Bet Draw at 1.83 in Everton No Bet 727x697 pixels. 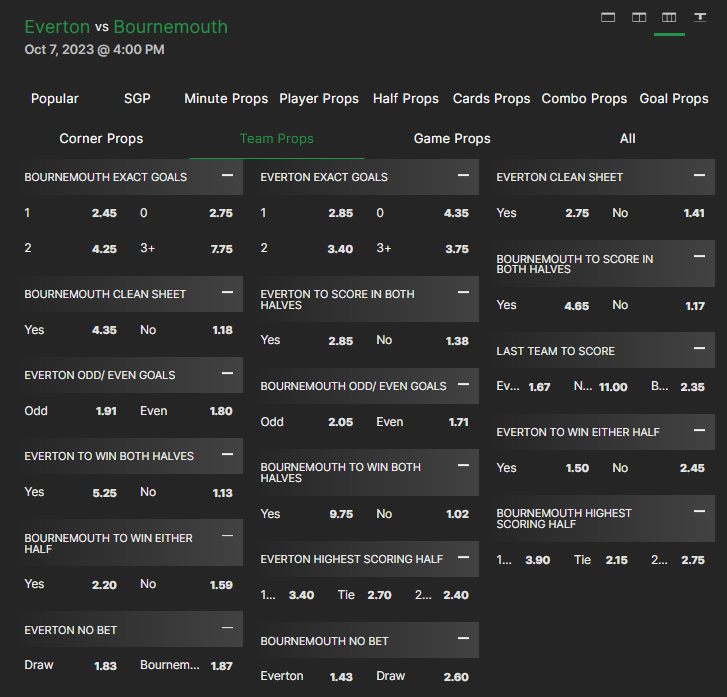70,665
